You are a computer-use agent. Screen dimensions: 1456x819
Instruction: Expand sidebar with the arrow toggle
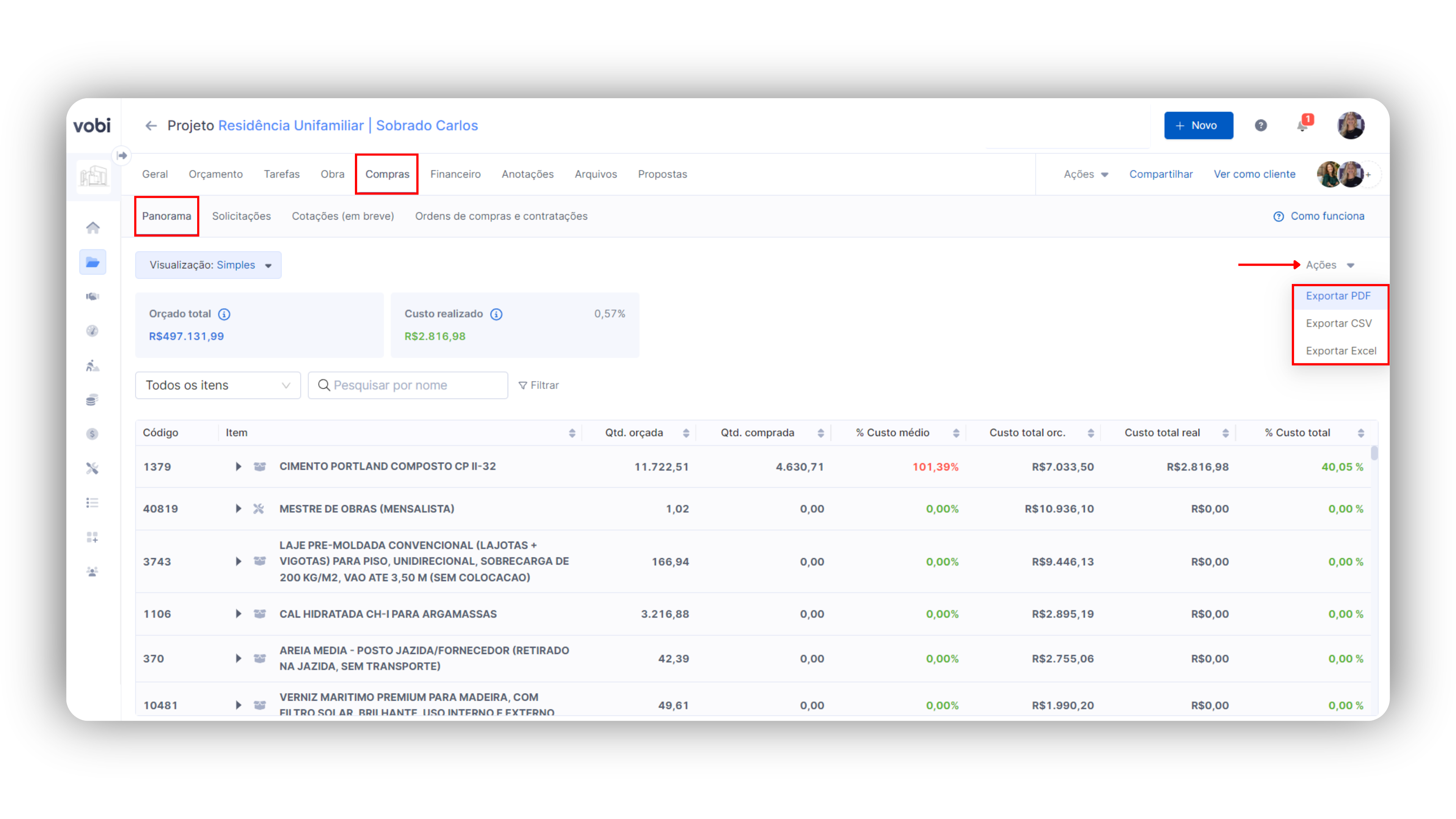coord(122,155)
